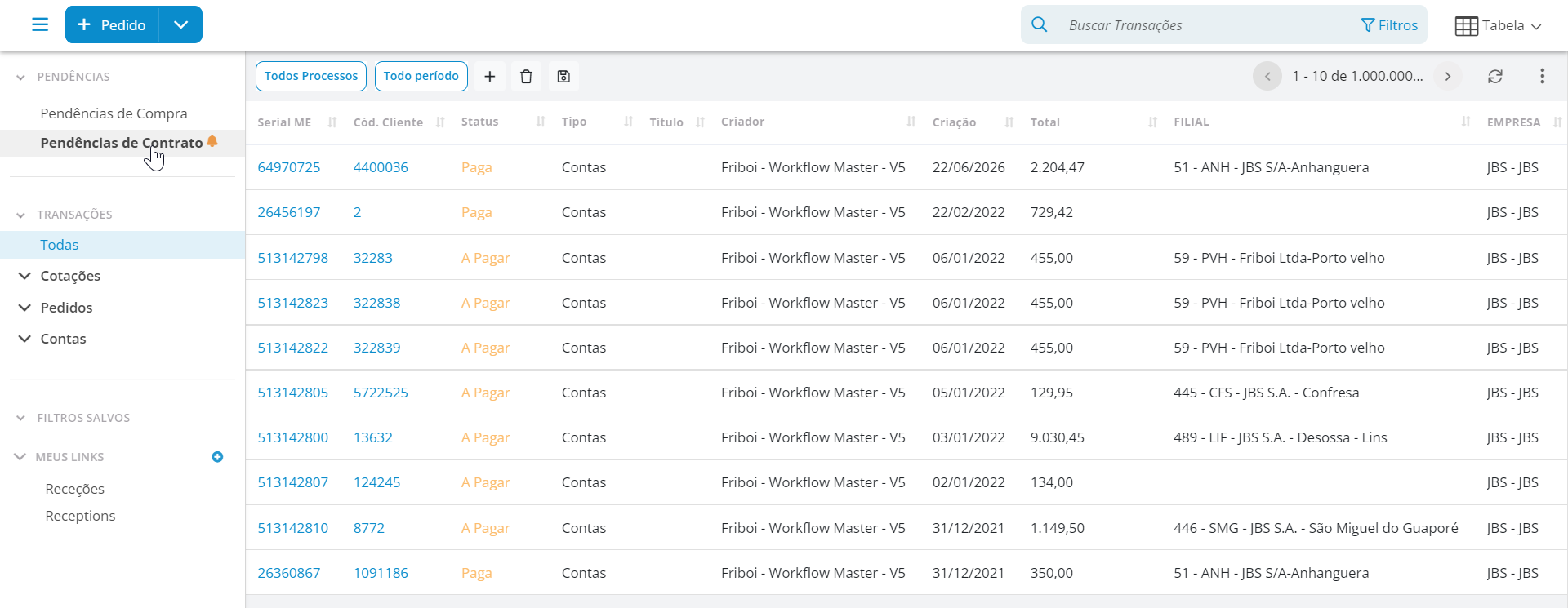Click Paga status of serial 26360867
The height and width of the screenshot is (608, 1568).
(477, 573)
